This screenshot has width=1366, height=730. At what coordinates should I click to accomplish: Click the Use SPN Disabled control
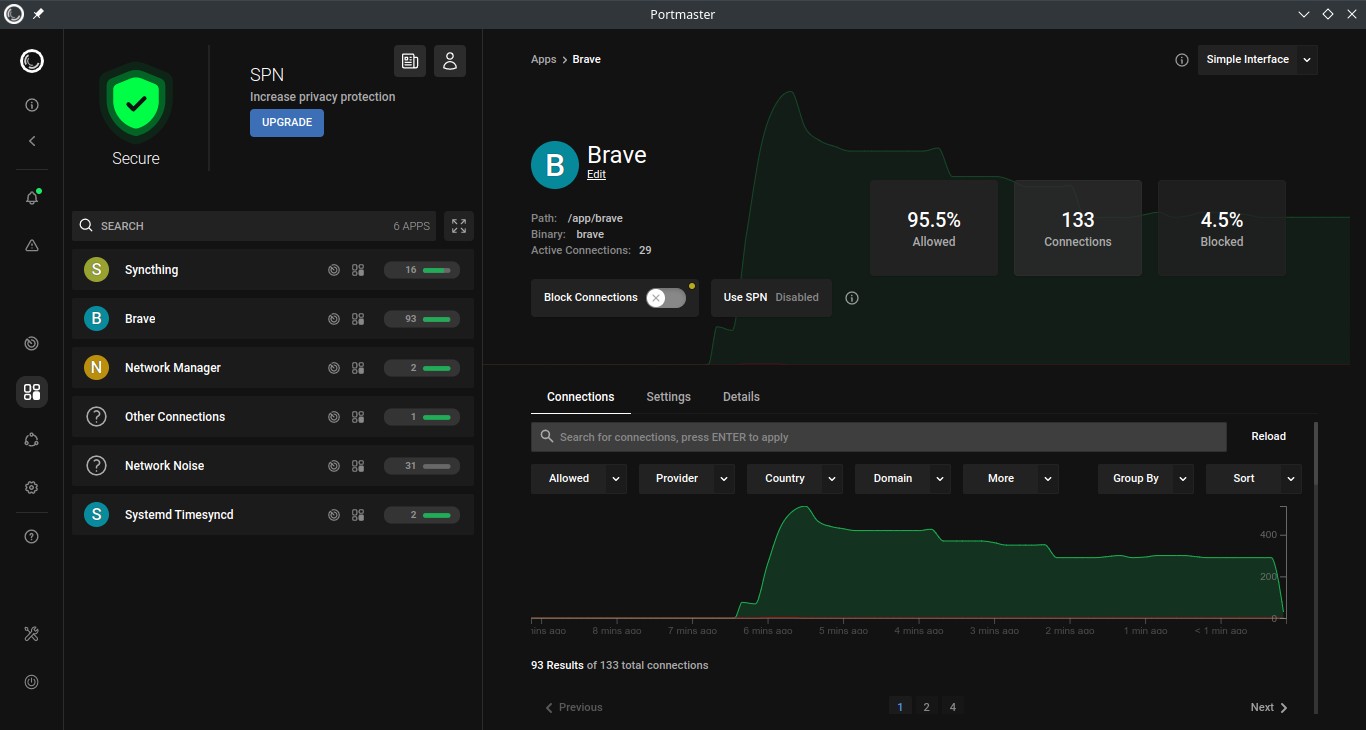pos(771,298)
